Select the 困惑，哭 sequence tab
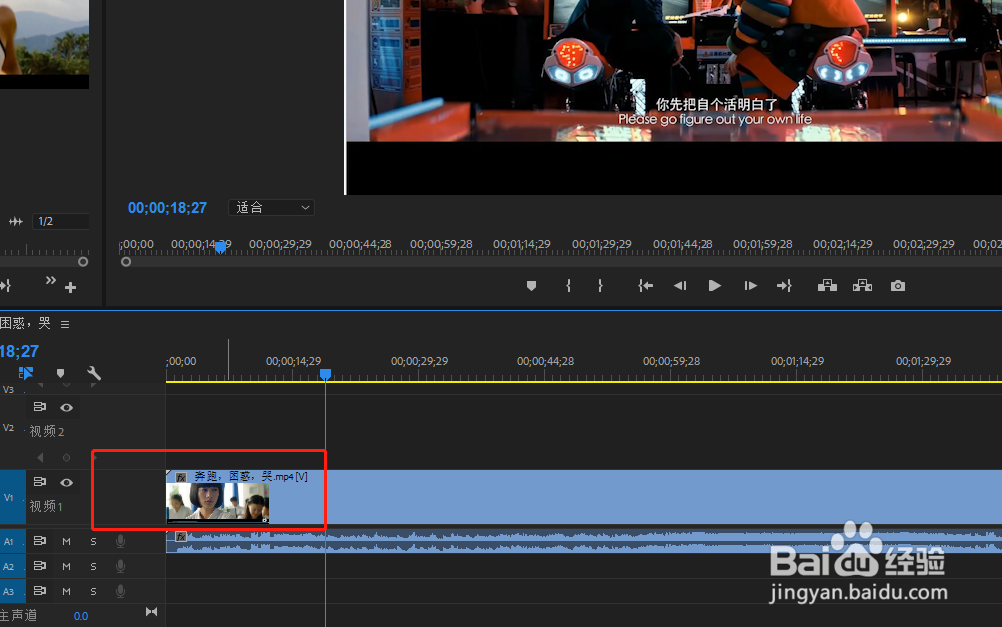The image size is (1002, 627). tap(26, 323)
